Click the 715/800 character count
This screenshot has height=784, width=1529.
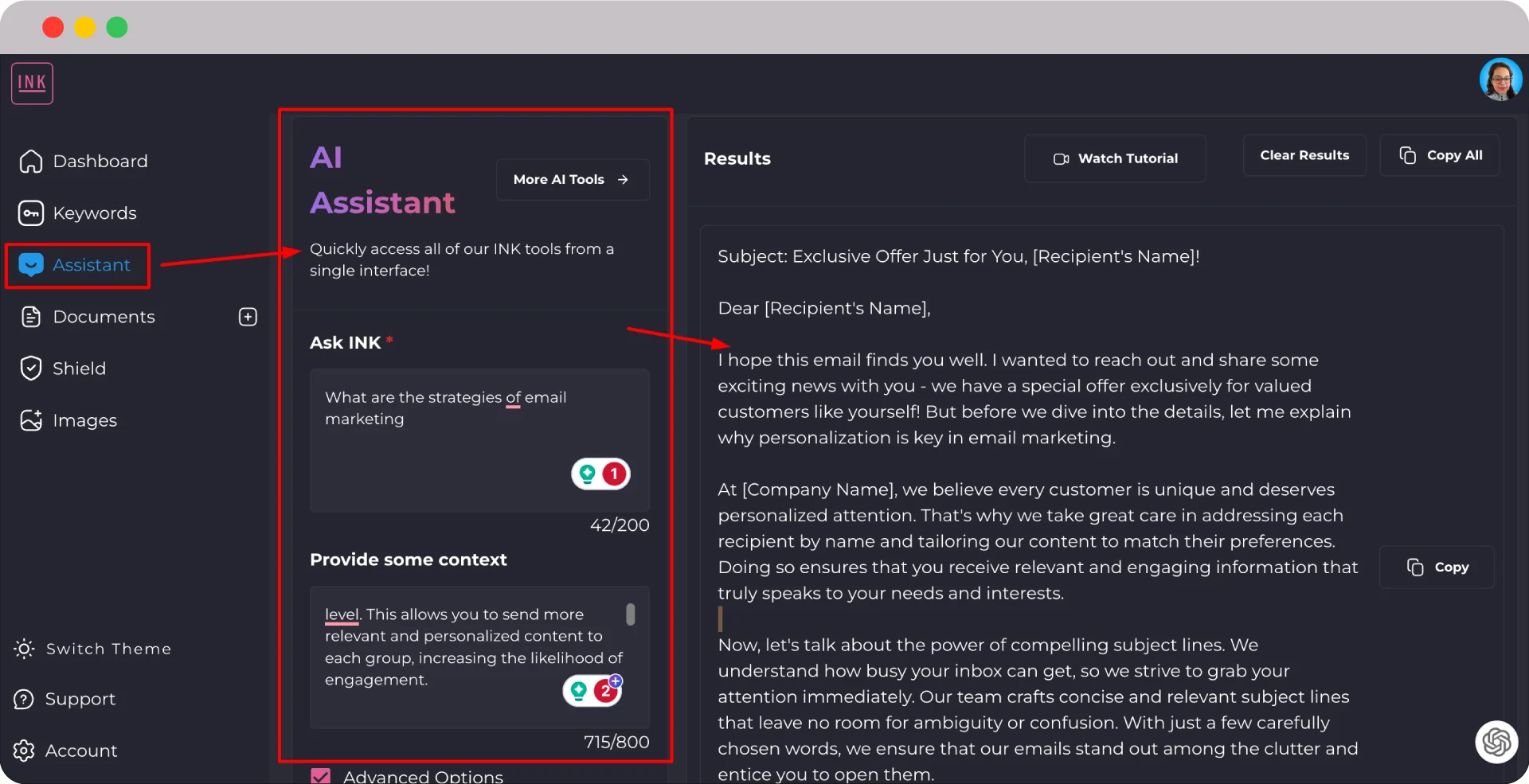click(616, 742)
